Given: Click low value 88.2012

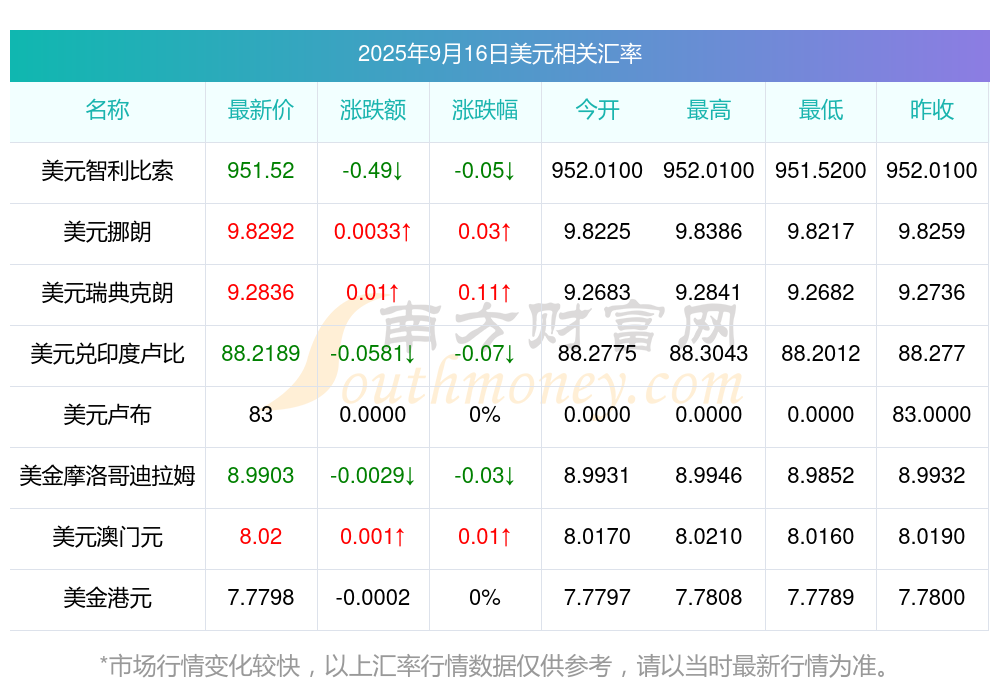Looking at the screenshot, I should click(x=820, y=353).
